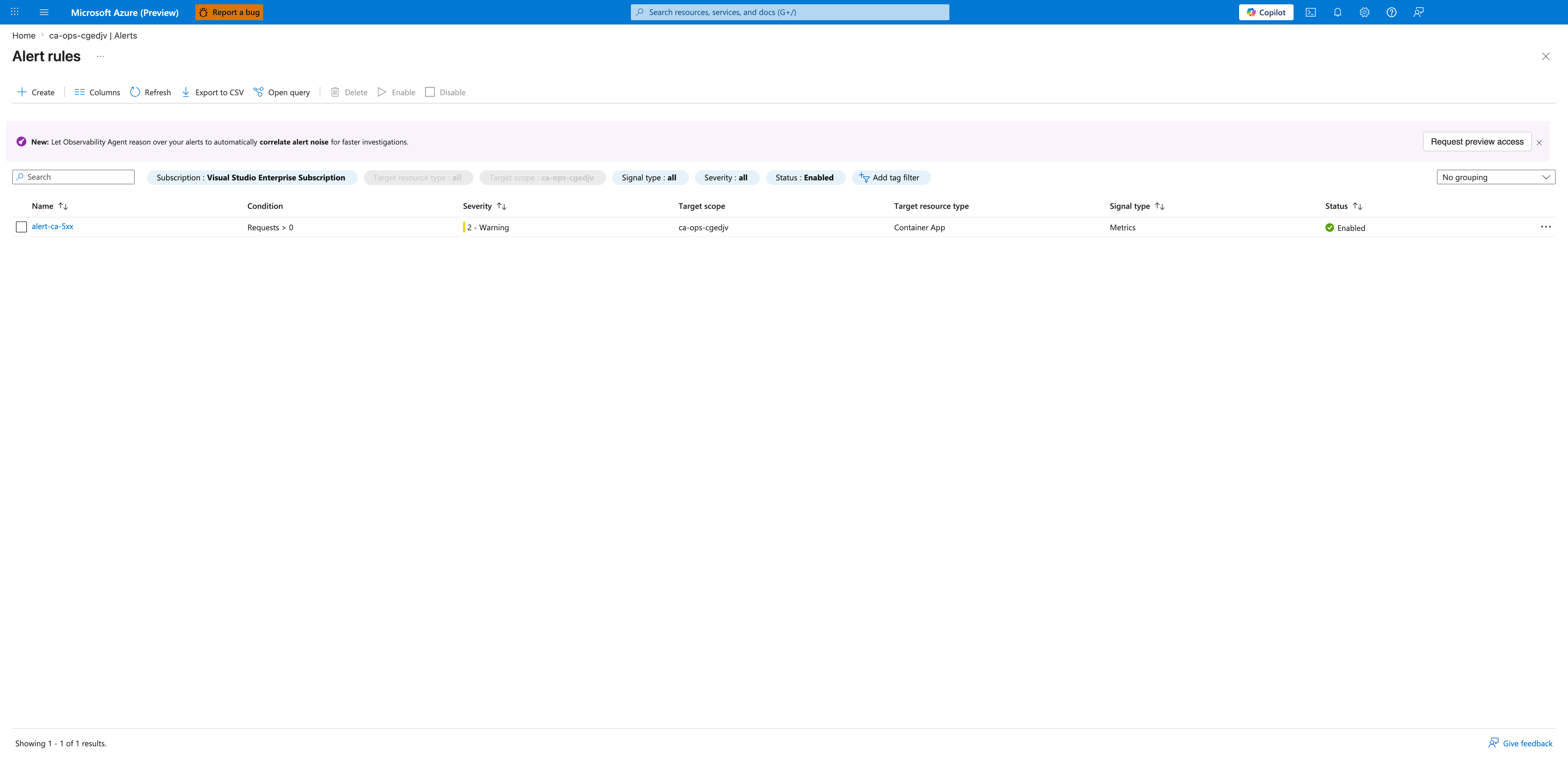The image size is (1568, 757).
Task: Open the row context menu for alert-ca-5xx
Action: click(1545, 227)
